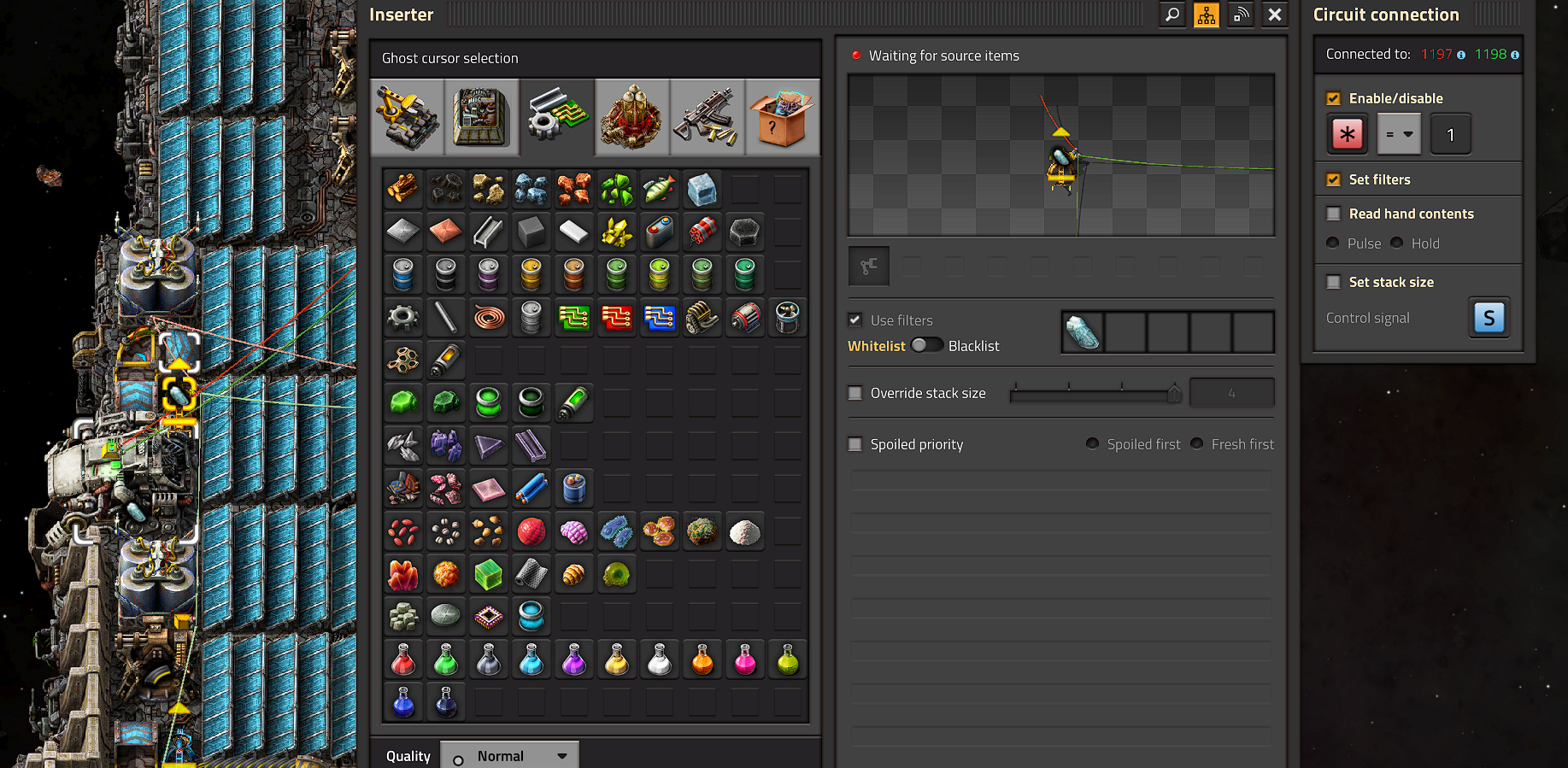Select the wood item icon

pyautogui.click(x=403, y=189)
